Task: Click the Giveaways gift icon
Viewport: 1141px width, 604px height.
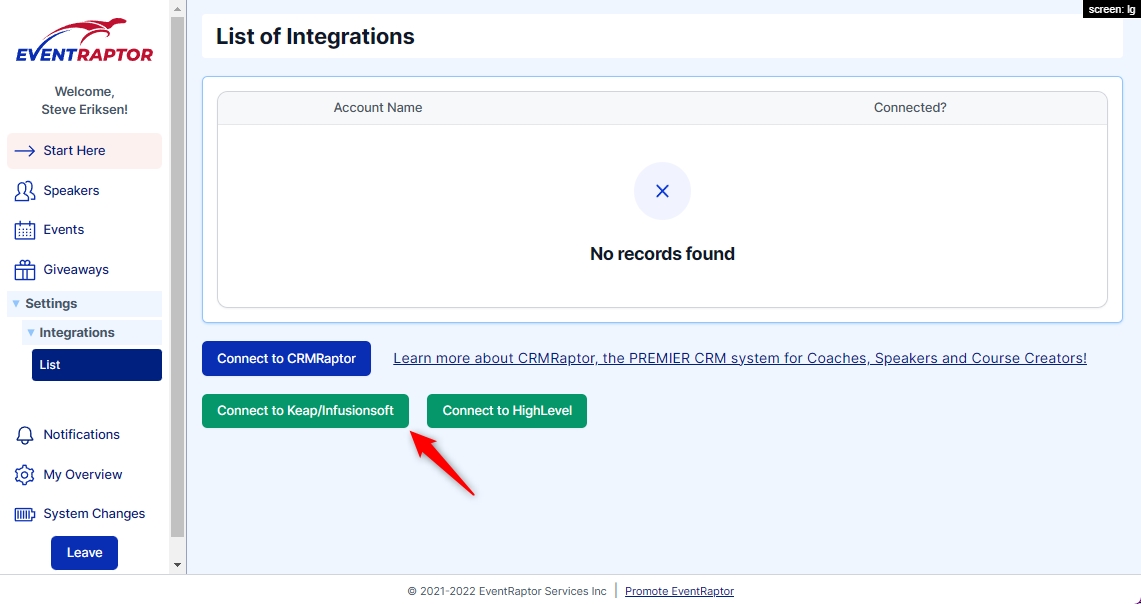Action: tap(25, 270)
